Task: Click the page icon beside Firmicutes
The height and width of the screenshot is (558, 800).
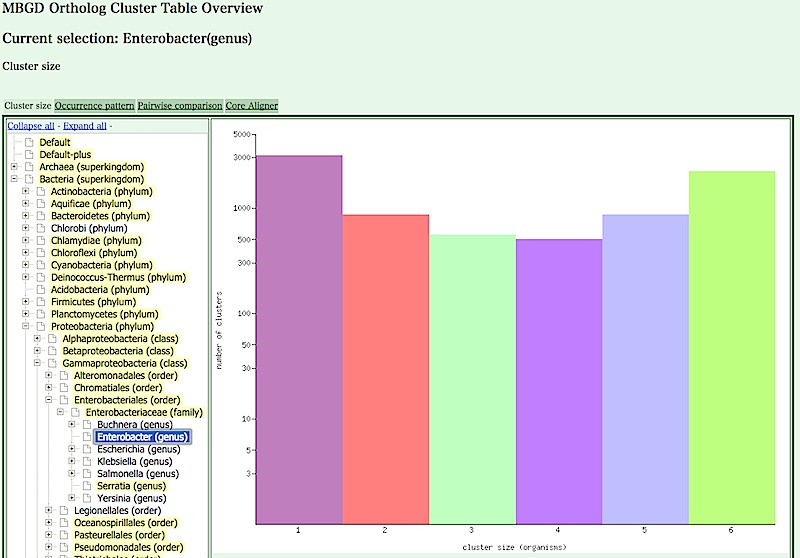Action: coord(40,301)
